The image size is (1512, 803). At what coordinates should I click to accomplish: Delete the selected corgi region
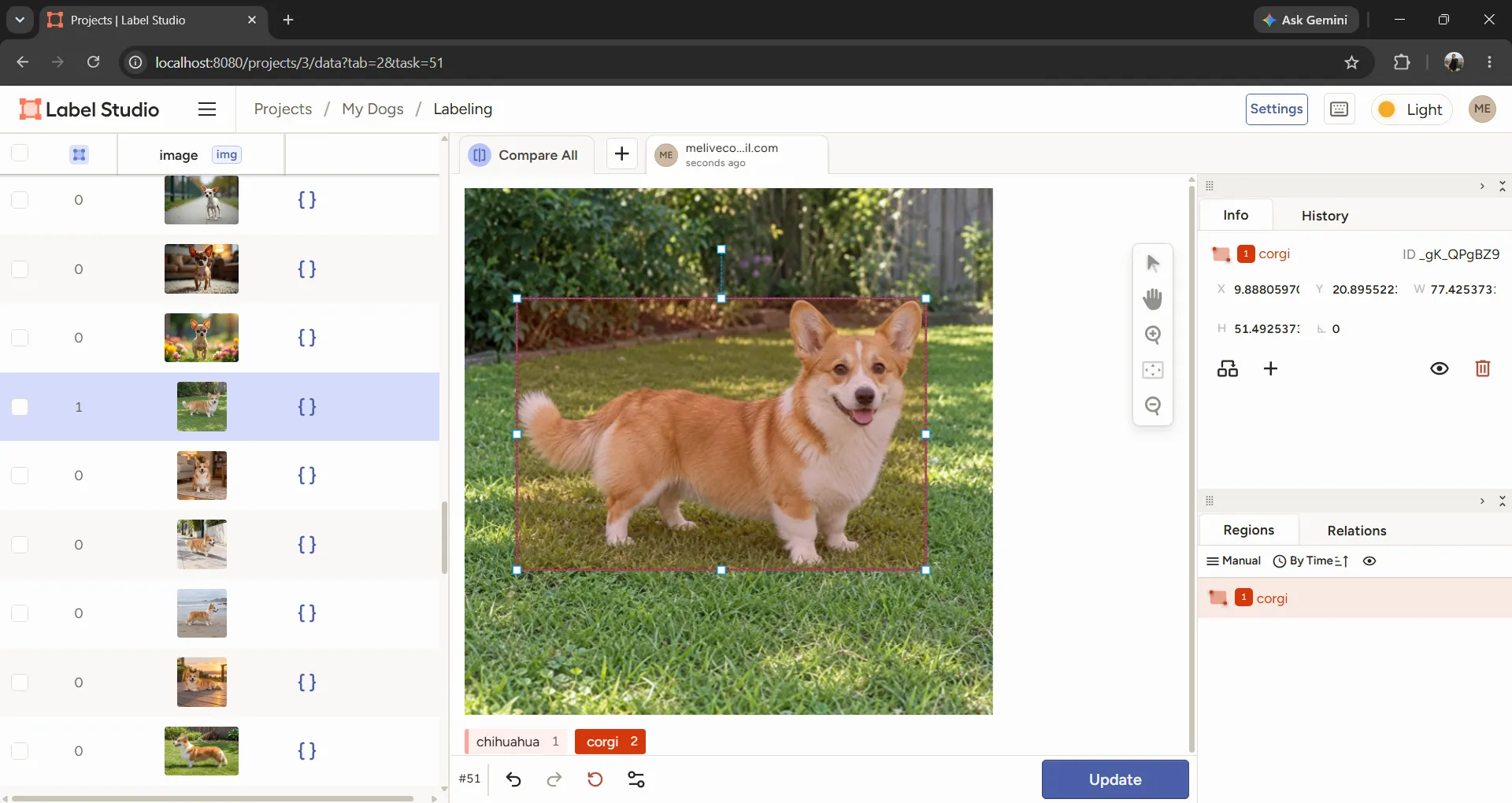(x=1482, y=368)
